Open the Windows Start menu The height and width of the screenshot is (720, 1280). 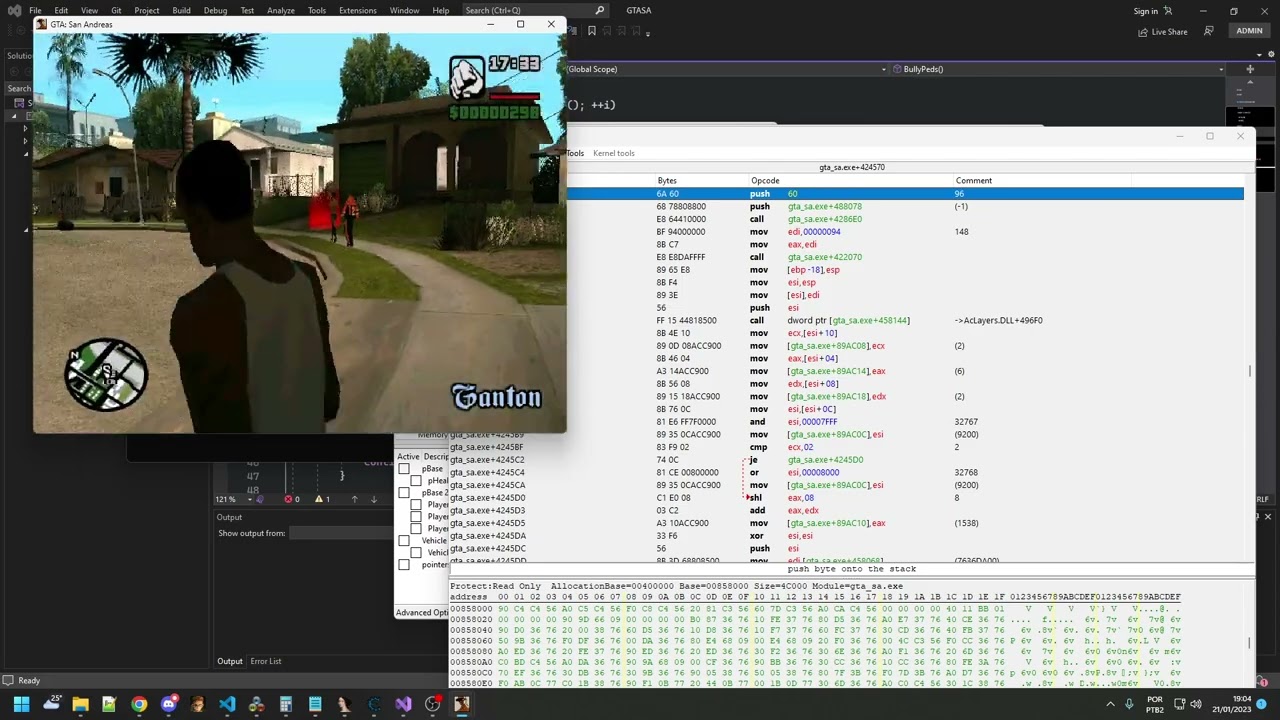pos(21,704)
